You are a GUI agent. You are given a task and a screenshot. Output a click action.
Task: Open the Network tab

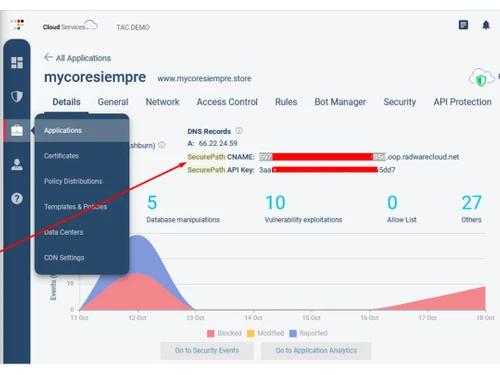point(162,102)
